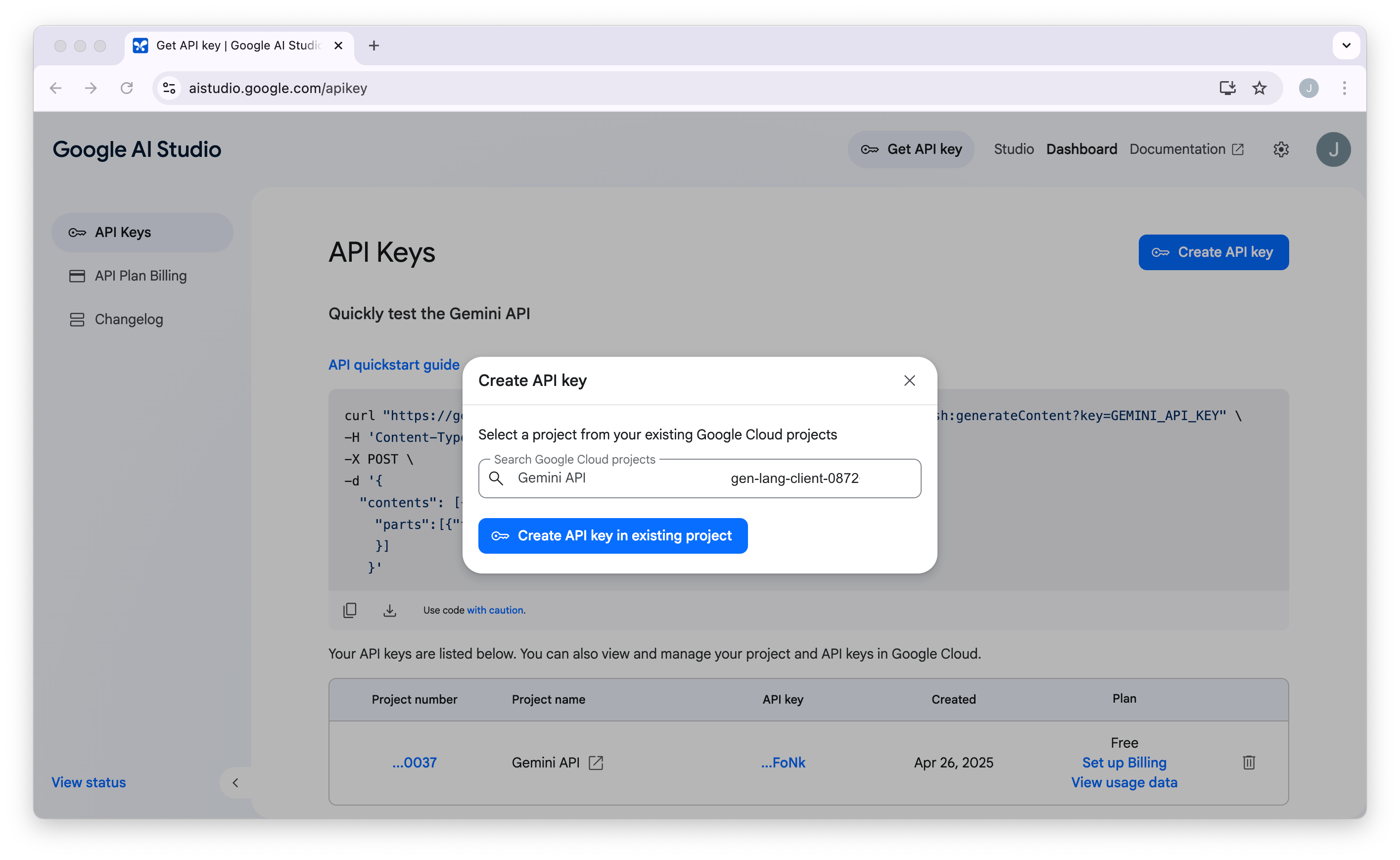Image resolution: width=1400 pixels, height=860 pixels.
Task: Open a new browser tab
Action: 373,46
